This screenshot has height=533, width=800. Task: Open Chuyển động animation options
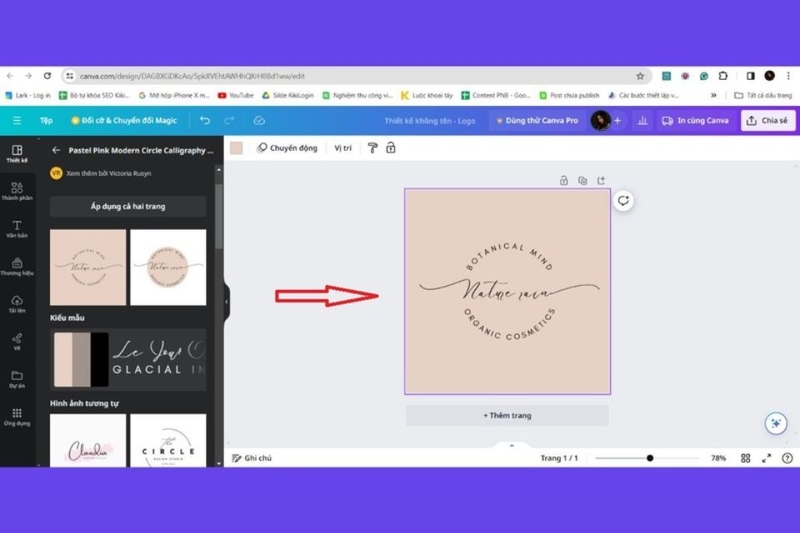pyautogui.click(x=287, y=148)
